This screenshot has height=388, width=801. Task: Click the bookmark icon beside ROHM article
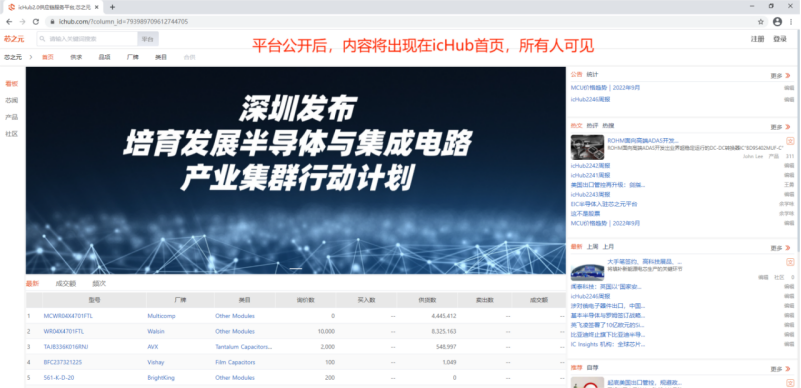pyautogui.click(x=790, y=141)
